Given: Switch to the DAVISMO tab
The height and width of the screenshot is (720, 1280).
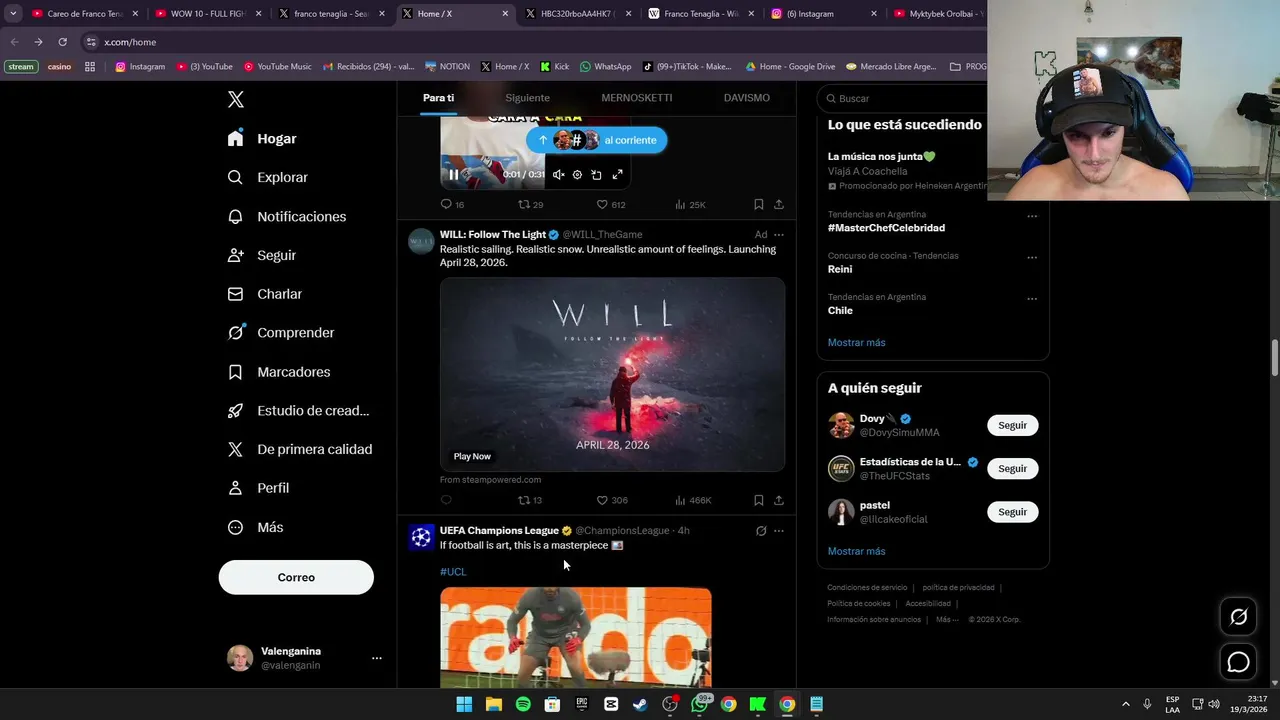Looking at the screenshot, I should 746,98.
